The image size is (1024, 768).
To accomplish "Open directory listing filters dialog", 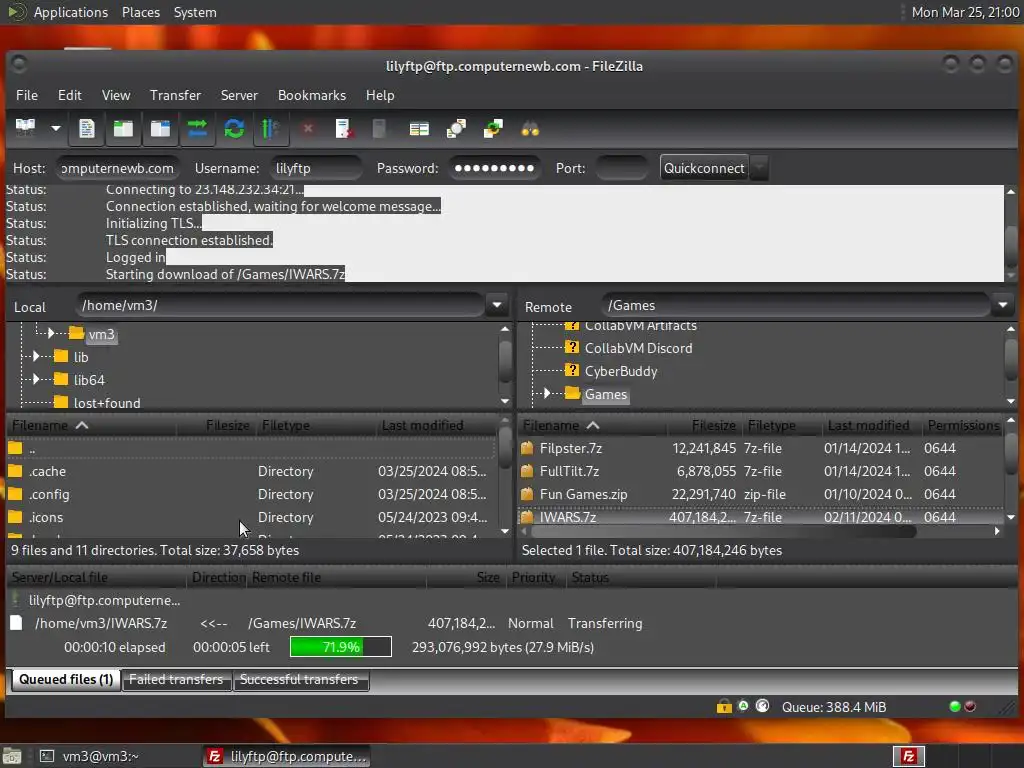I will [x=419, y=128].
